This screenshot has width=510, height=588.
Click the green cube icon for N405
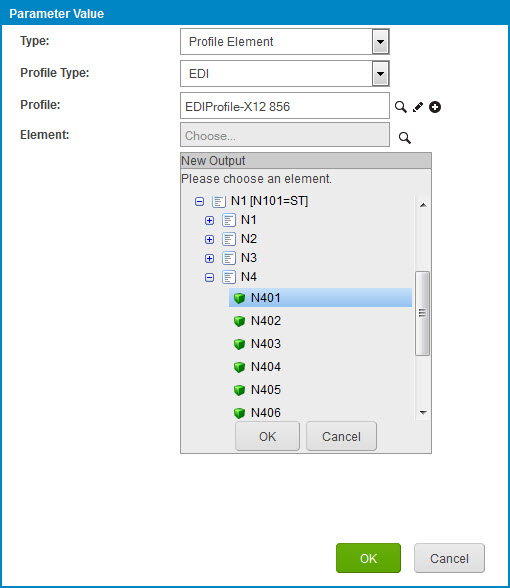239,390
